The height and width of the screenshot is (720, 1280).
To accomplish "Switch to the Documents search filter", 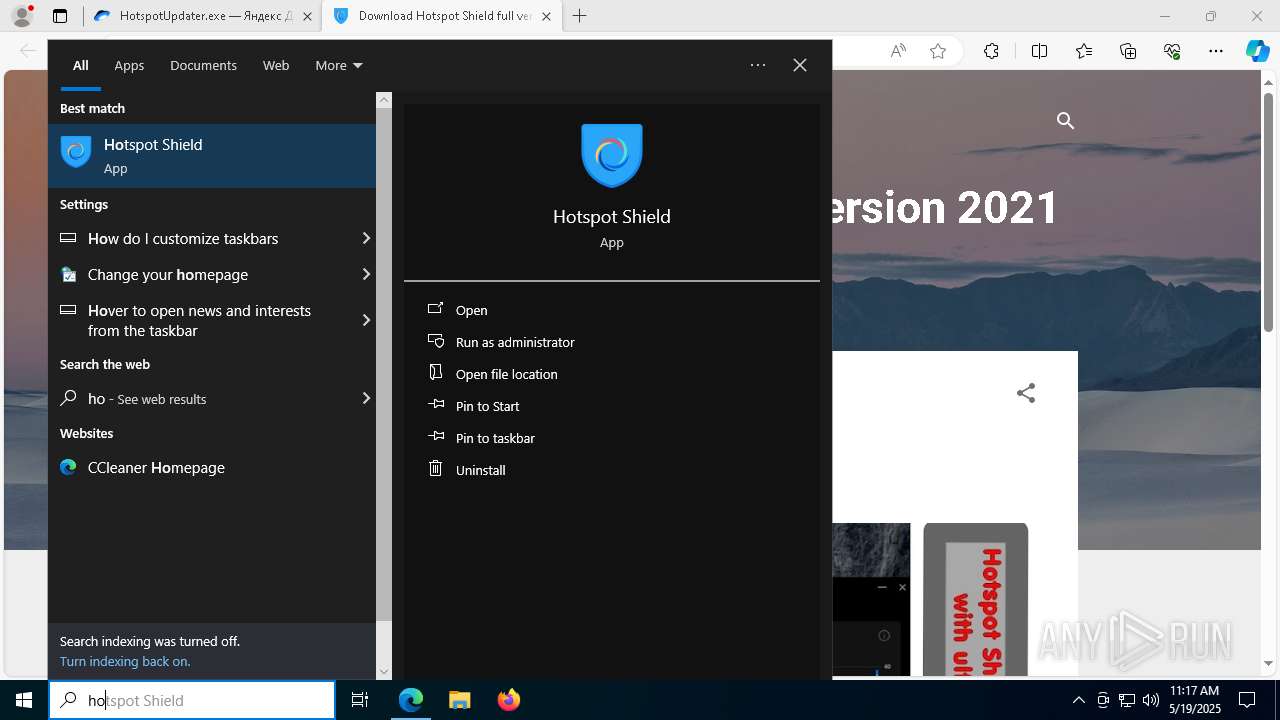I will [x=203, y=65].
